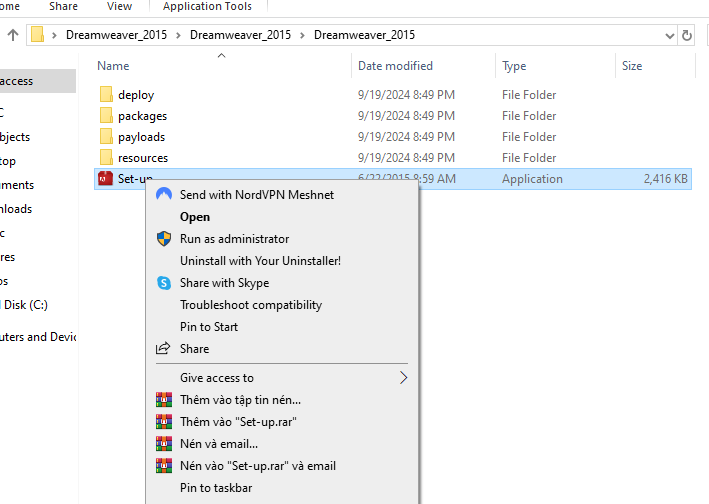Open the Share ribbon tab
709x504 pixels.
[x=63, y=6]
